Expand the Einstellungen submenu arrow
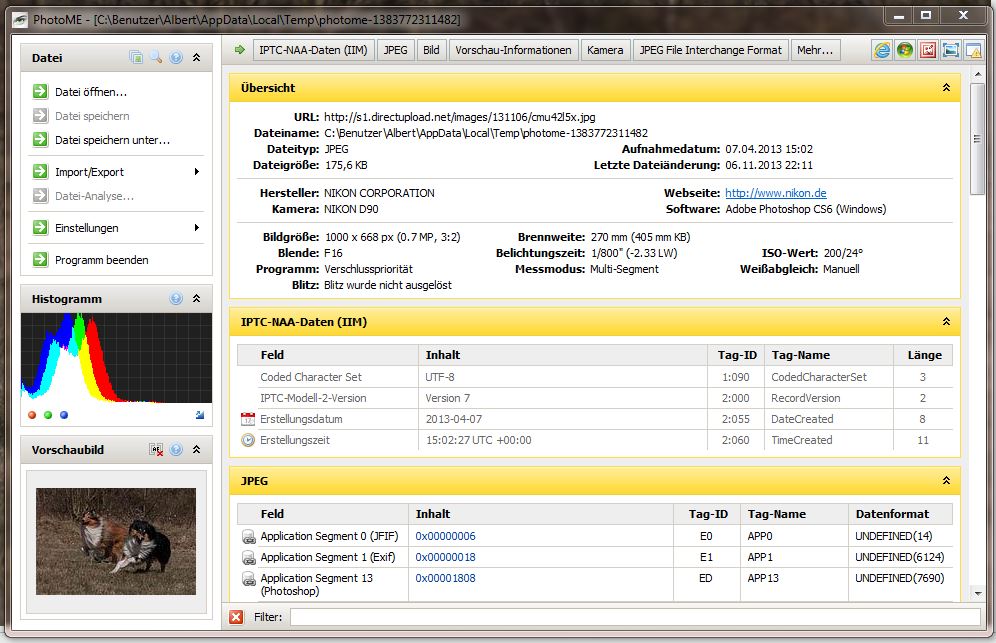The image size is (996, 643). coord(197,227)
